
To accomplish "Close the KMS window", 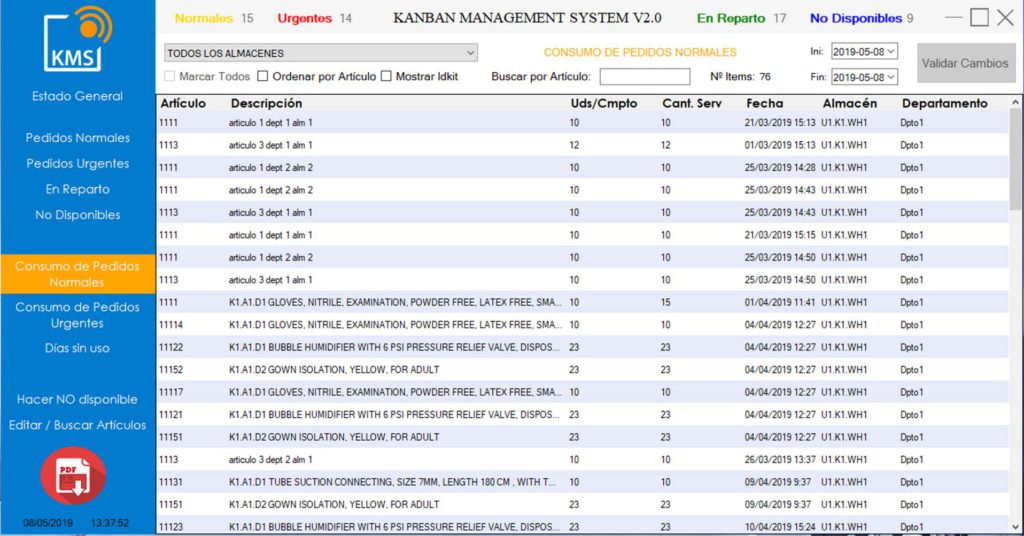I will [1005, 18].
